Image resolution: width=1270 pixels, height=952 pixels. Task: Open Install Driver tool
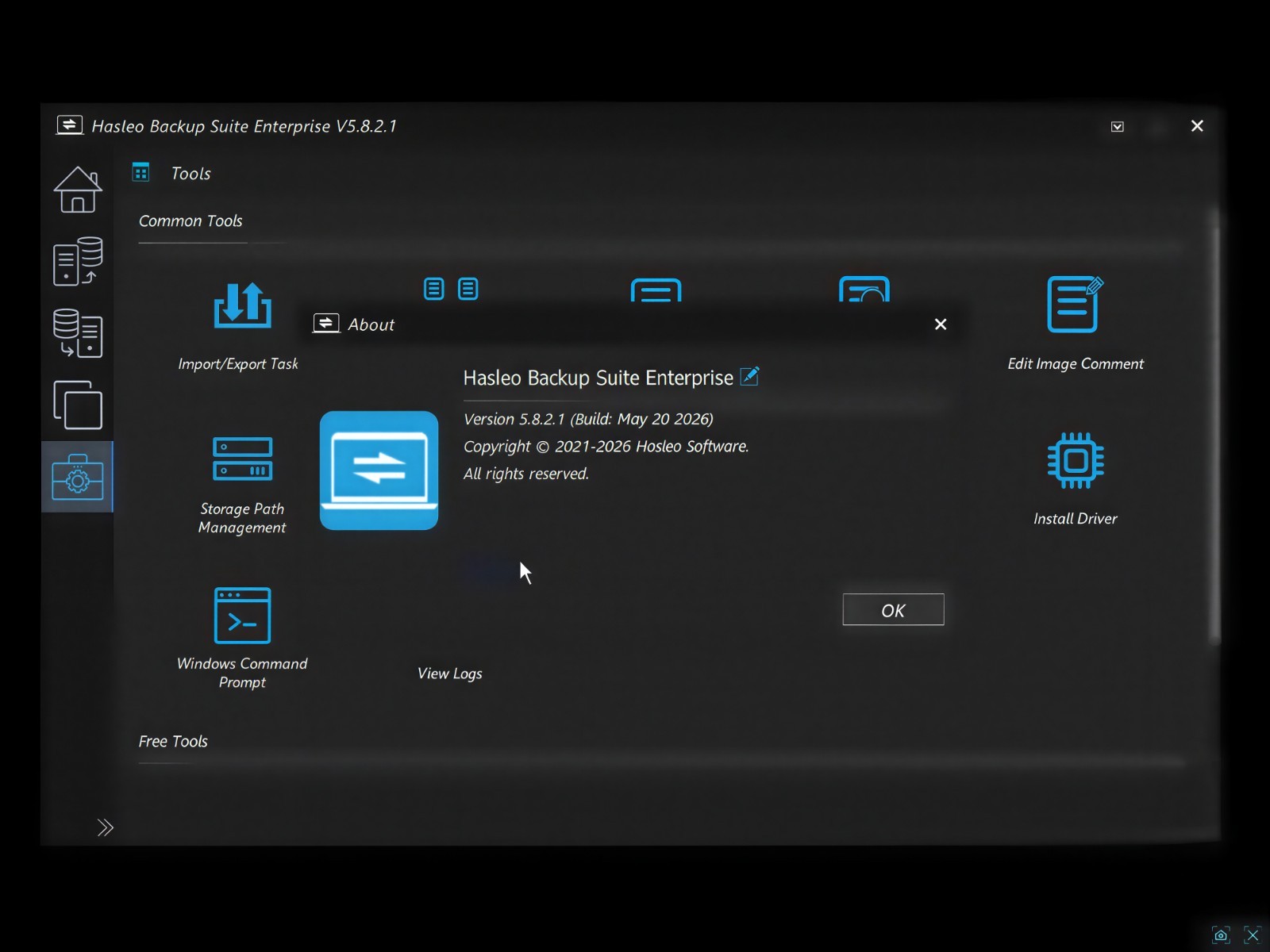[1075, 460]
